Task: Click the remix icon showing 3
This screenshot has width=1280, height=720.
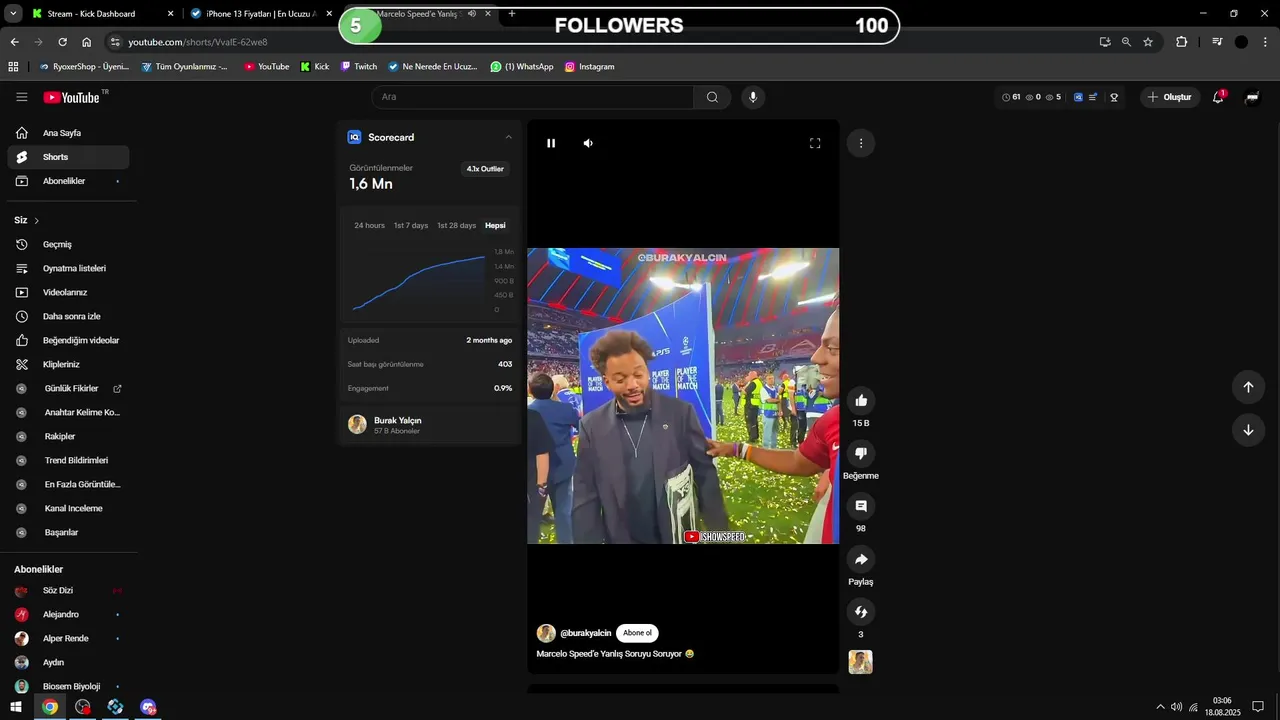Action: [861, 612]
